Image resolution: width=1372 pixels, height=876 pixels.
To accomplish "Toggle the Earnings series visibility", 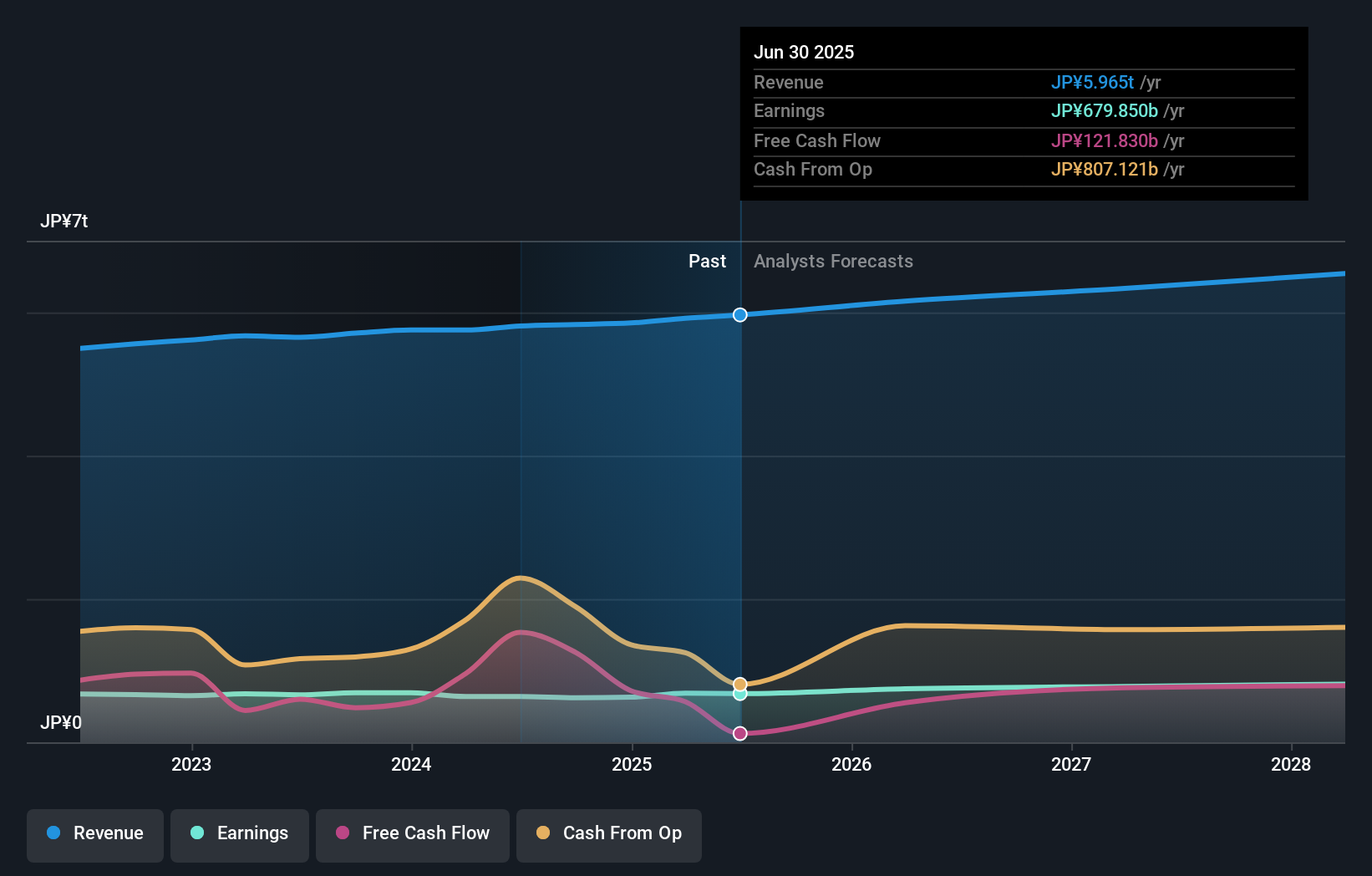I will point(240,833).
